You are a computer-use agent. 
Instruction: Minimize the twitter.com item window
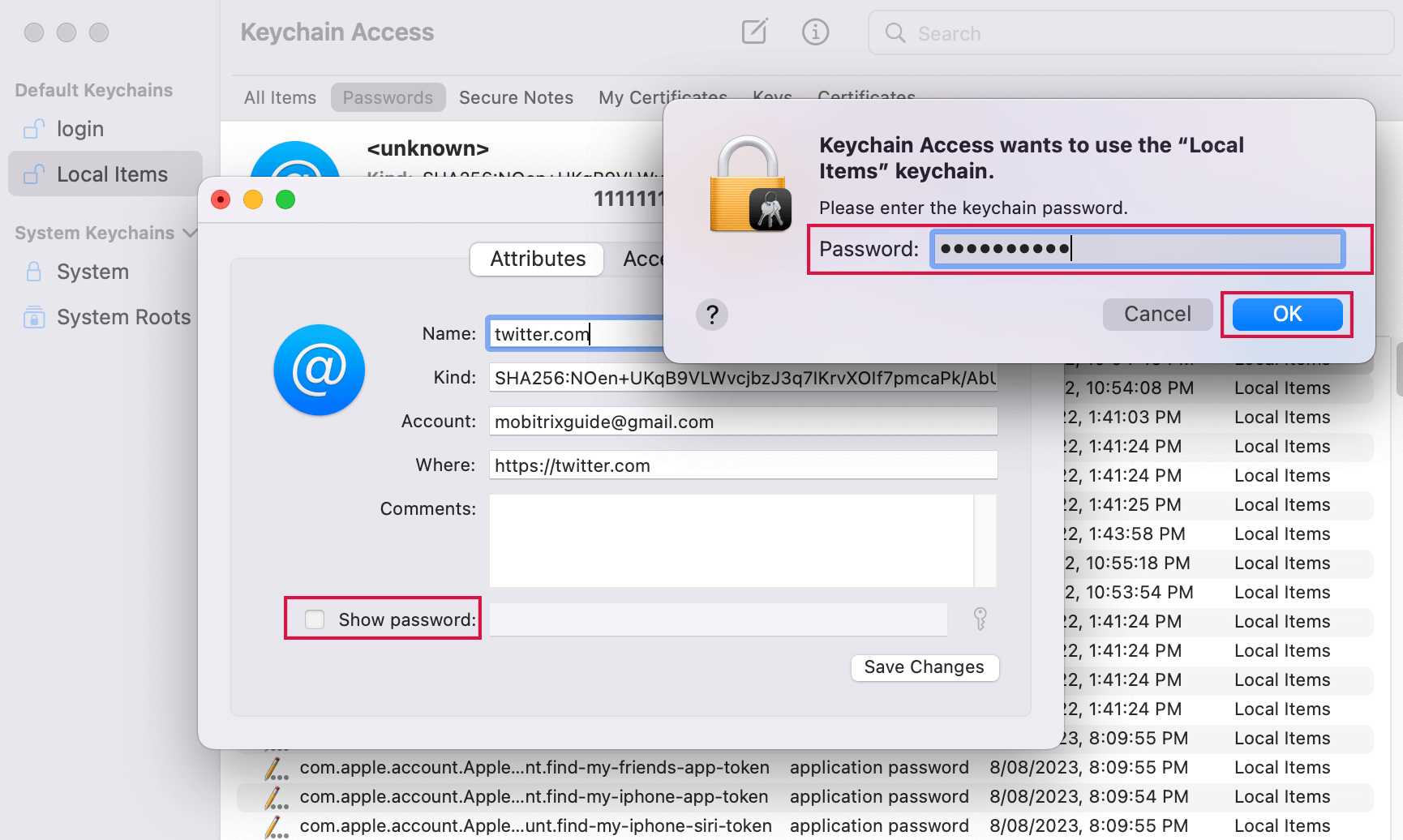253,199
